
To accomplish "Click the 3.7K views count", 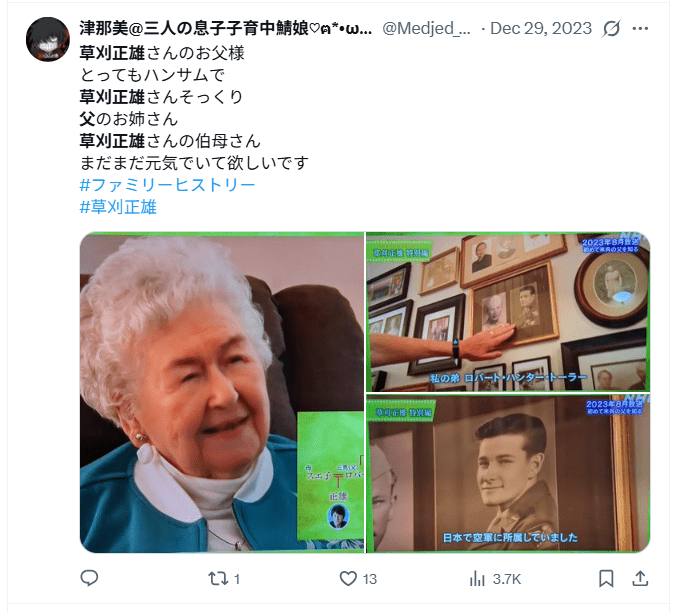I will (x=507, y=579).
